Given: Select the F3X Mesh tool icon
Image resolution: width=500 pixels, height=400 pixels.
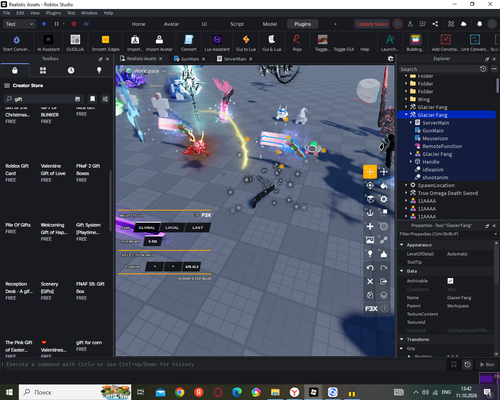Looking at the screenshot, I should [x=384, y=226].
